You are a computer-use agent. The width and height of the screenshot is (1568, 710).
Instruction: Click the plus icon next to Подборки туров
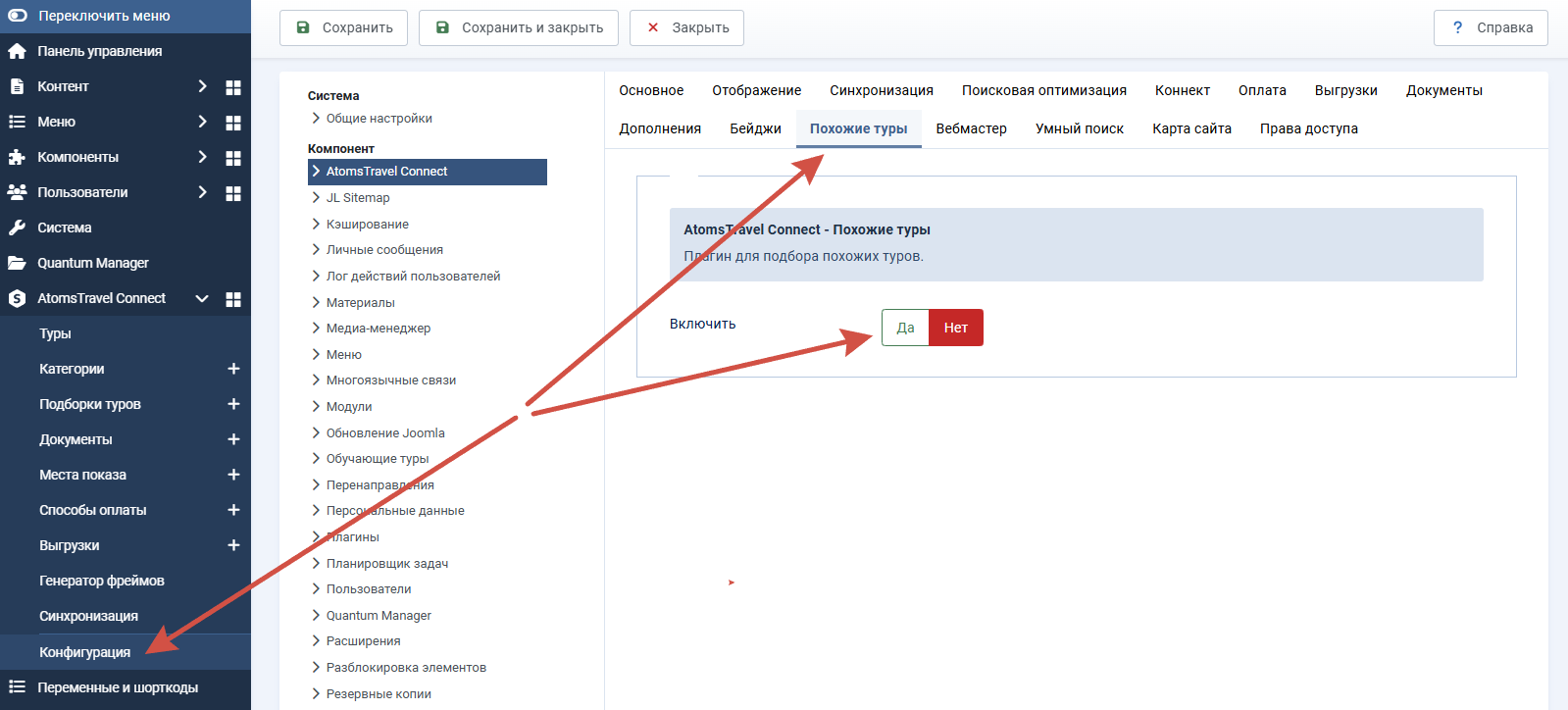pos(233,404)
